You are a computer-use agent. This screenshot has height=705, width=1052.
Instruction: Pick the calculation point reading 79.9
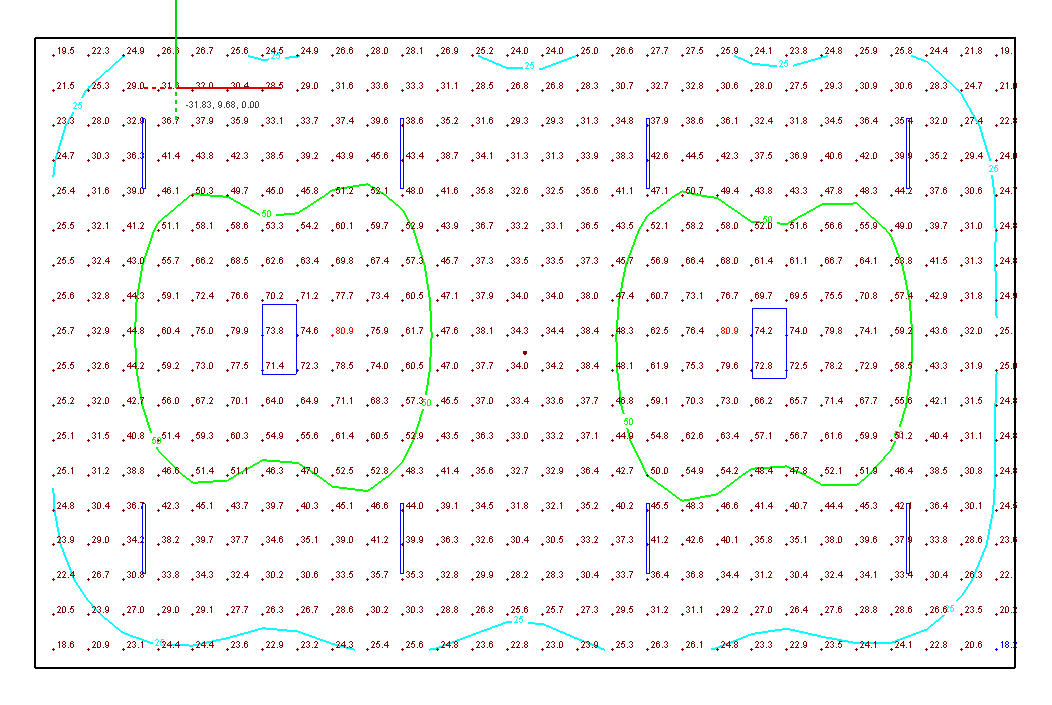tap(240, 331)
